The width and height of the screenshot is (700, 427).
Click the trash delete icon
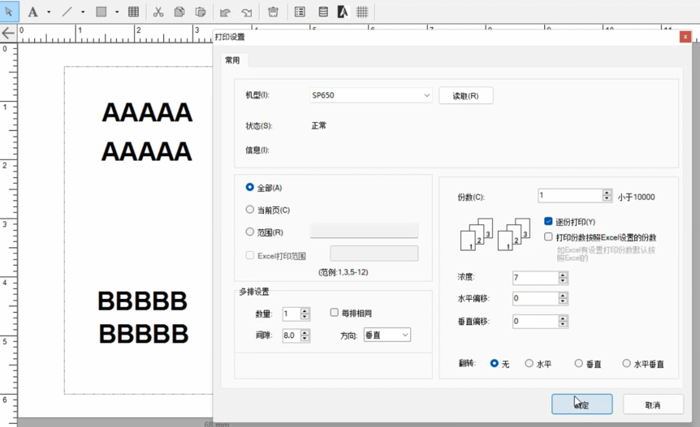273,12
